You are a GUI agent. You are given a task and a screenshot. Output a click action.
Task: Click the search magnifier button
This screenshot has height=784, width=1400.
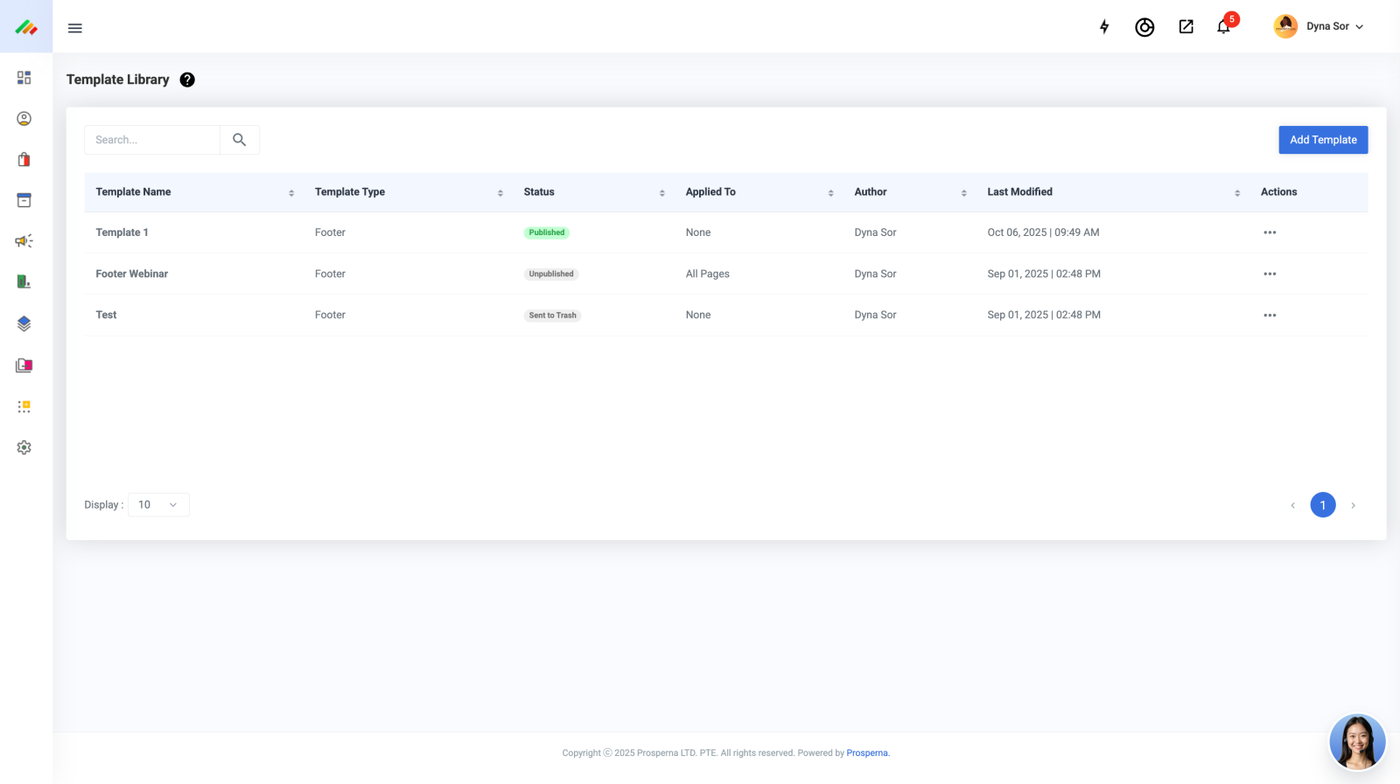tap(239, 140)
